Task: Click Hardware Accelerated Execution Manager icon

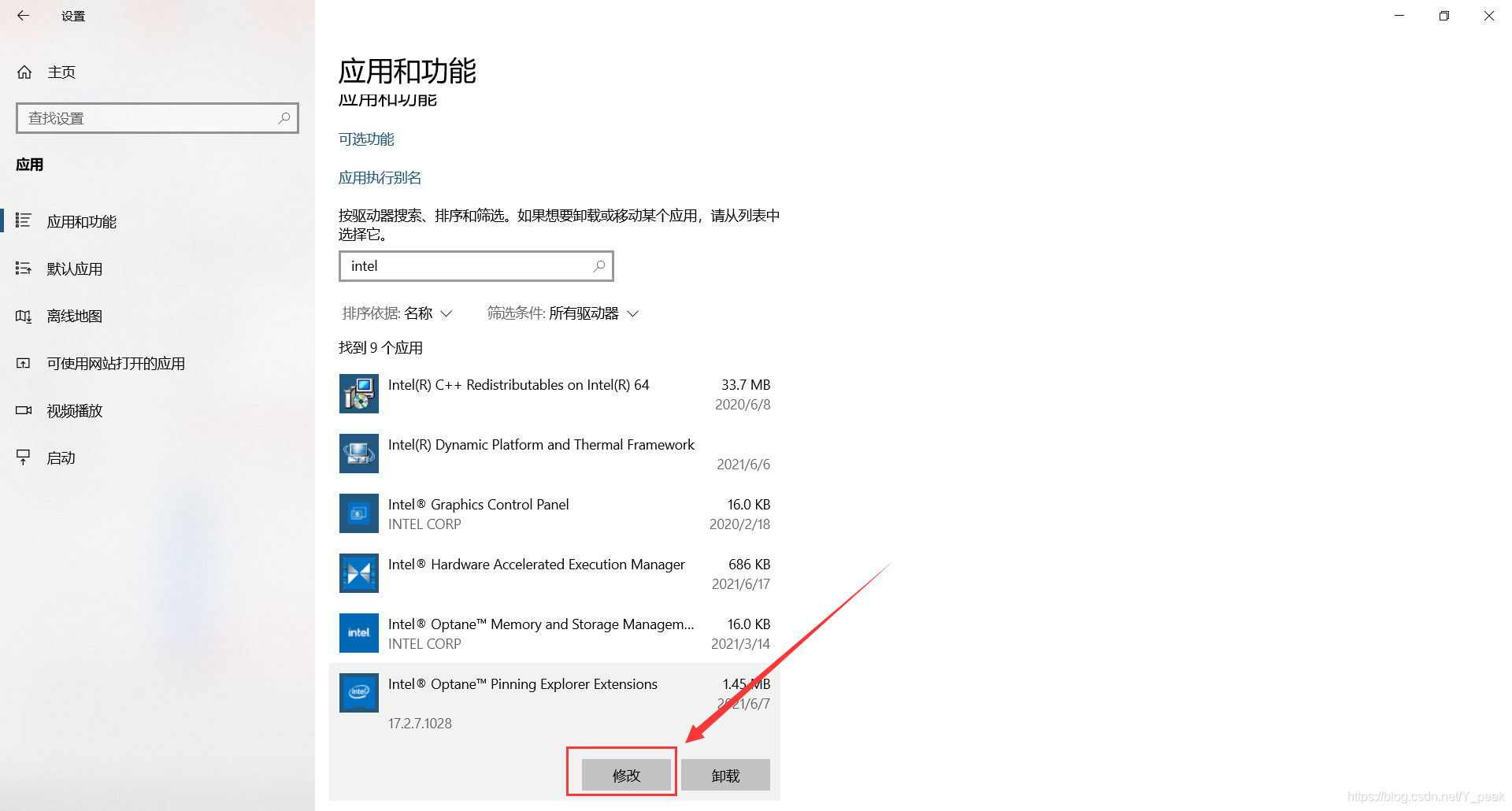Action: coord(359,573)
